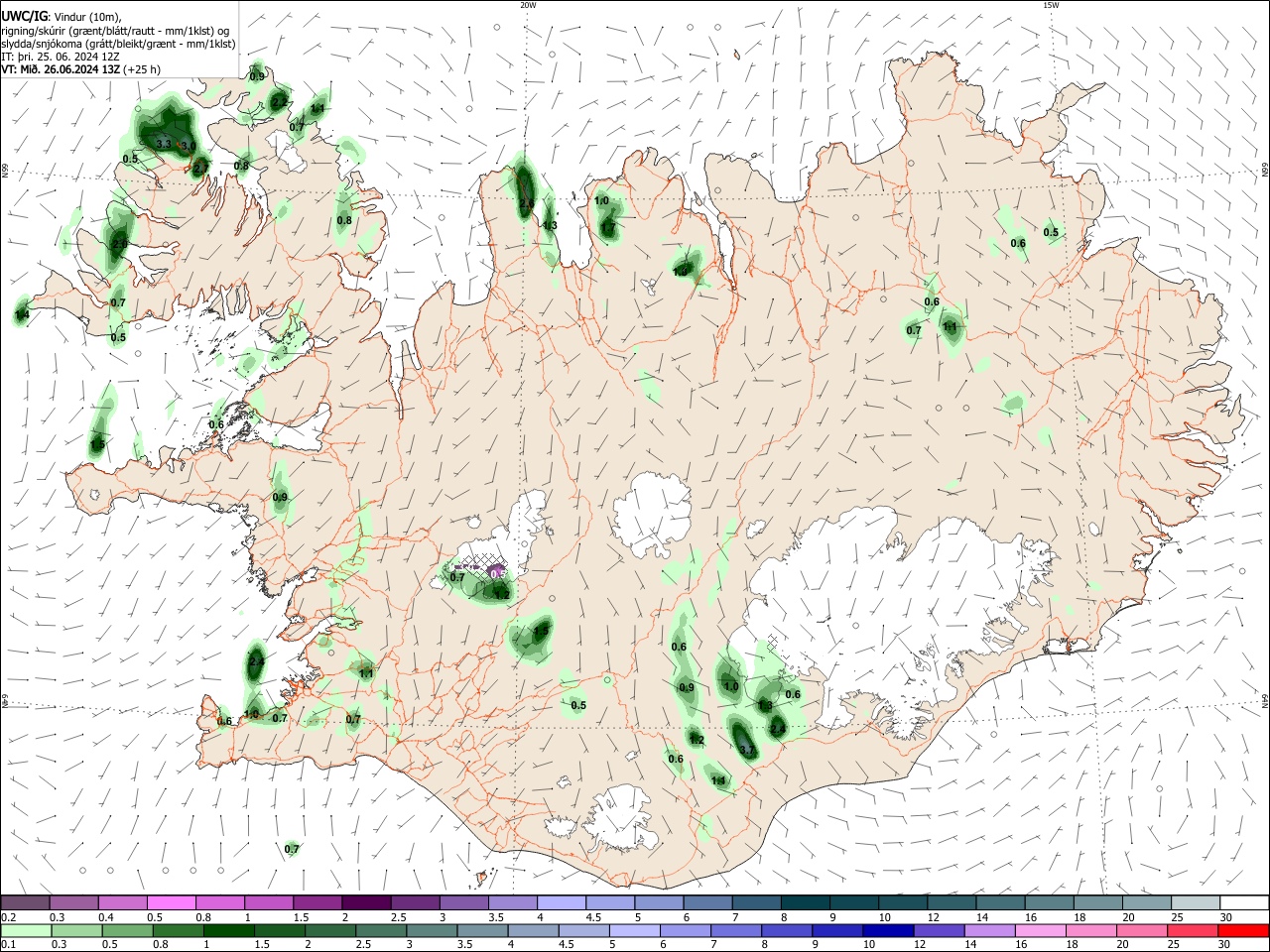Select the palest green swatch starting the lower legend
Viewport: 1270px width, 952px height.
click(x=26, y=931)
